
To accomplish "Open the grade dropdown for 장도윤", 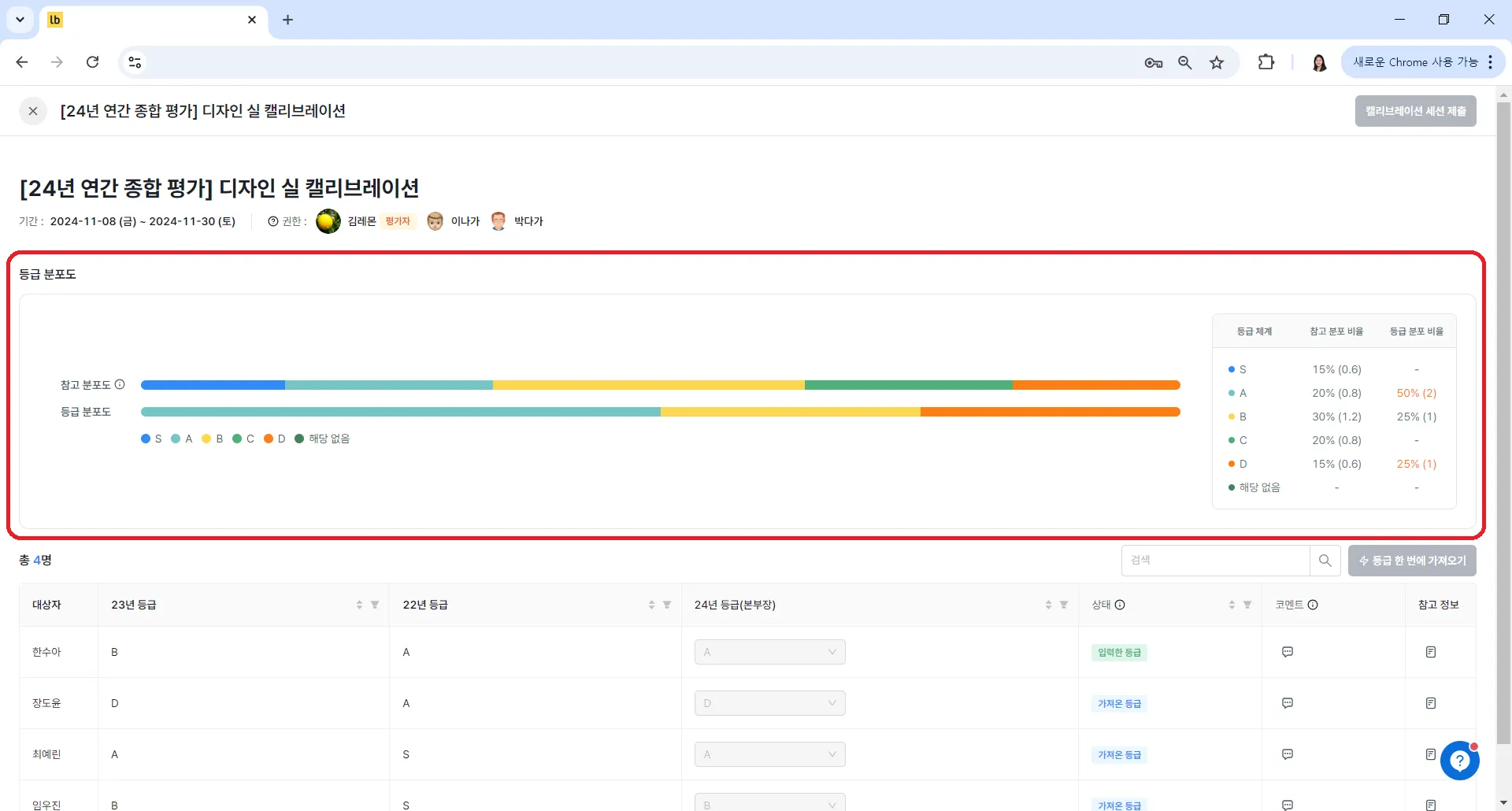I will coord(770,703).
